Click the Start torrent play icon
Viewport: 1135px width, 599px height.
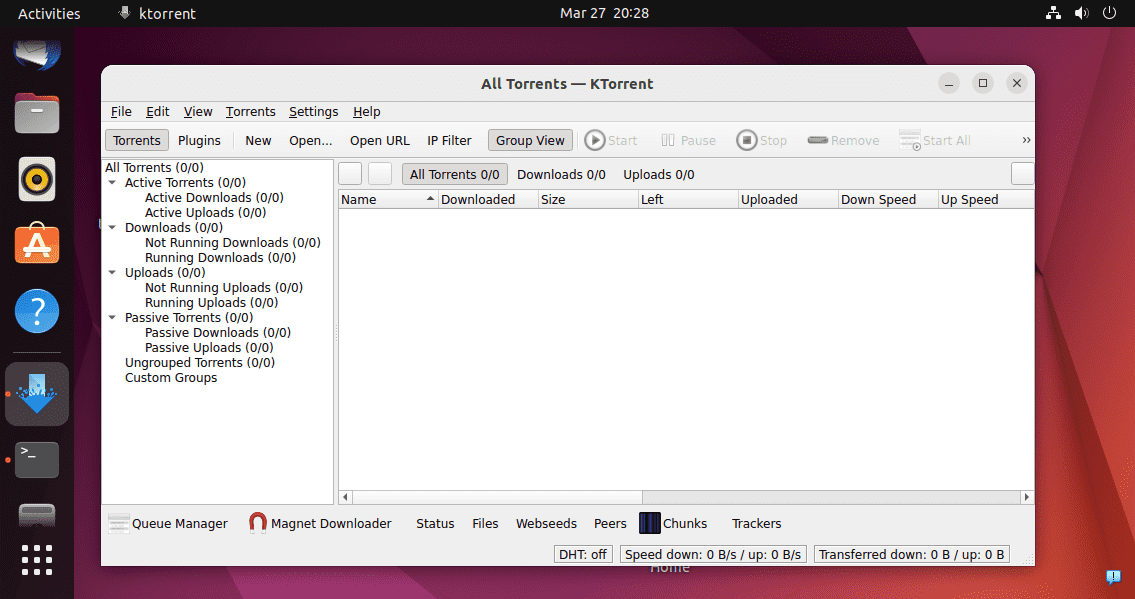(594, 140)
